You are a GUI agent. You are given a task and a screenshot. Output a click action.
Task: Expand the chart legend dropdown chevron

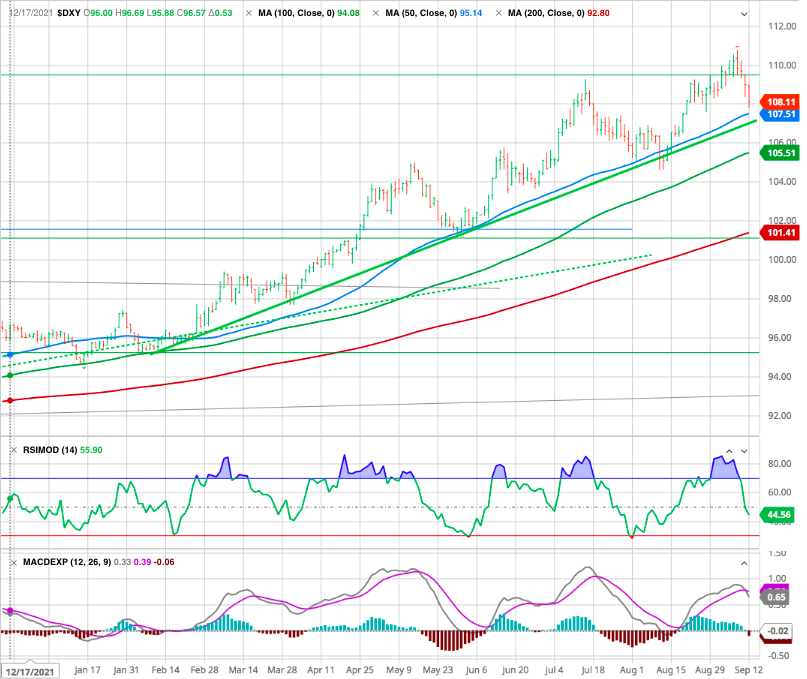tap(743, 14)
